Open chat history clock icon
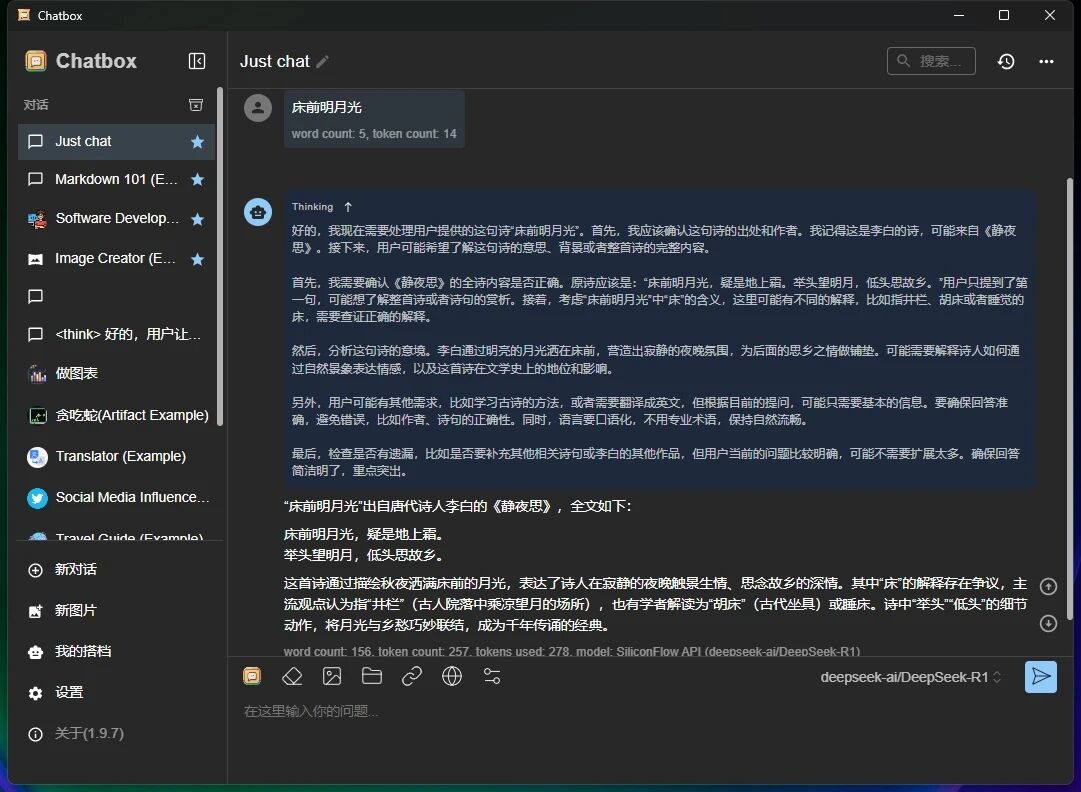 (1006, 61)
